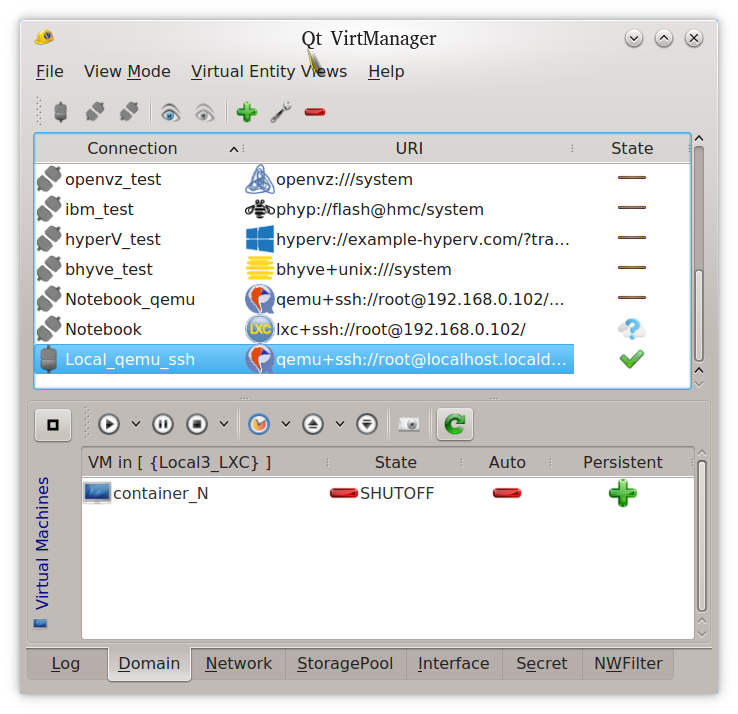Viewport: 738px width, 714px height.
Task: Add a new connection with green plus
Action: point(247,112)
